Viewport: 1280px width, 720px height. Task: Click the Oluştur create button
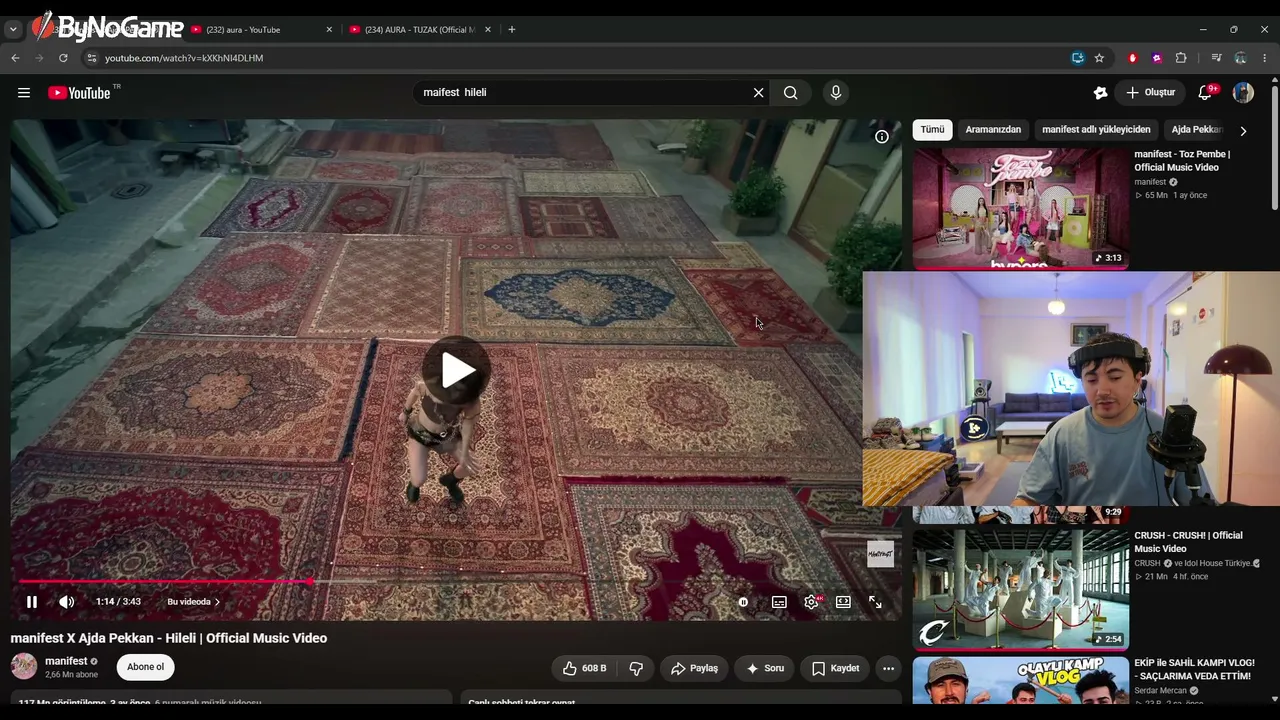pyautogui.click(x=1151, y=93)
